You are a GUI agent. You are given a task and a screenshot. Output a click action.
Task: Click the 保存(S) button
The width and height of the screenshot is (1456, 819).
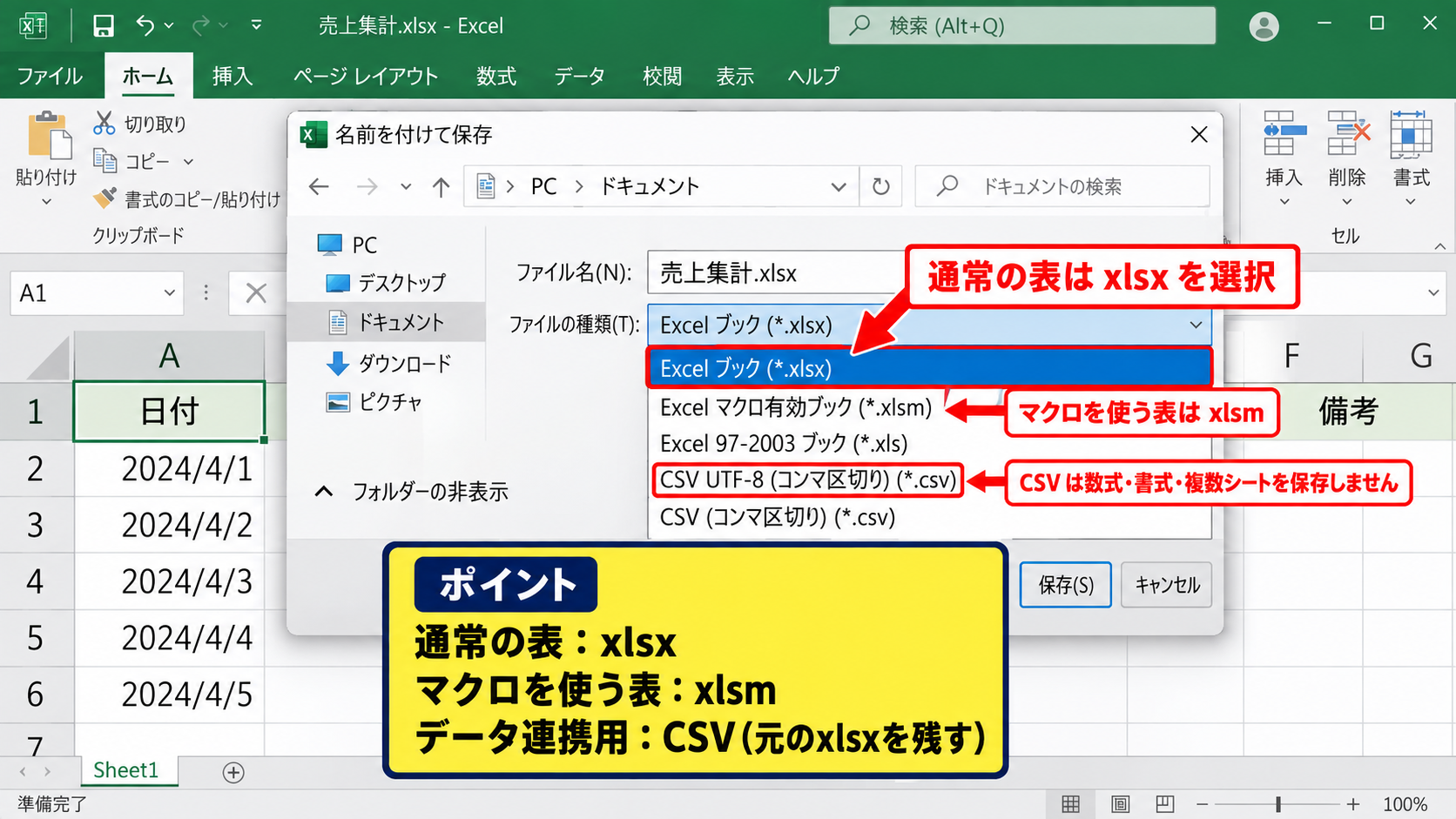pyautogui.click(x=1066, y=585)
